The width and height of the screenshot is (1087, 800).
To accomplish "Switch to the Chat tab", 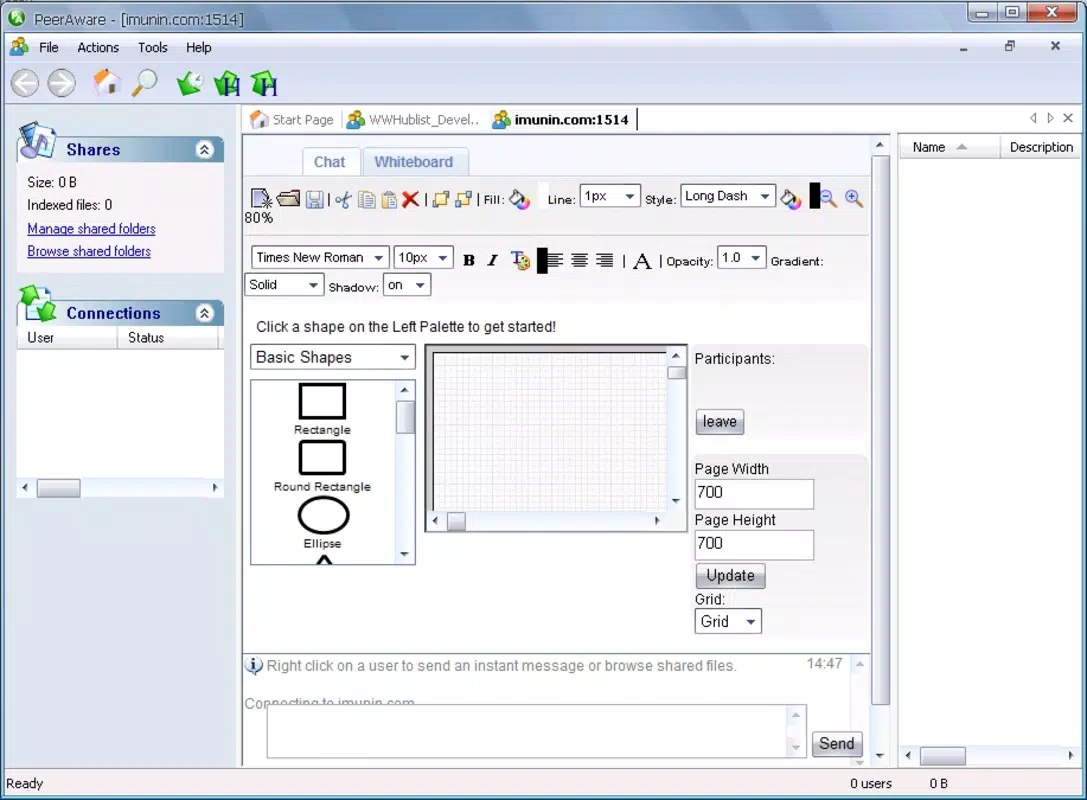I will tap(329, 162).
